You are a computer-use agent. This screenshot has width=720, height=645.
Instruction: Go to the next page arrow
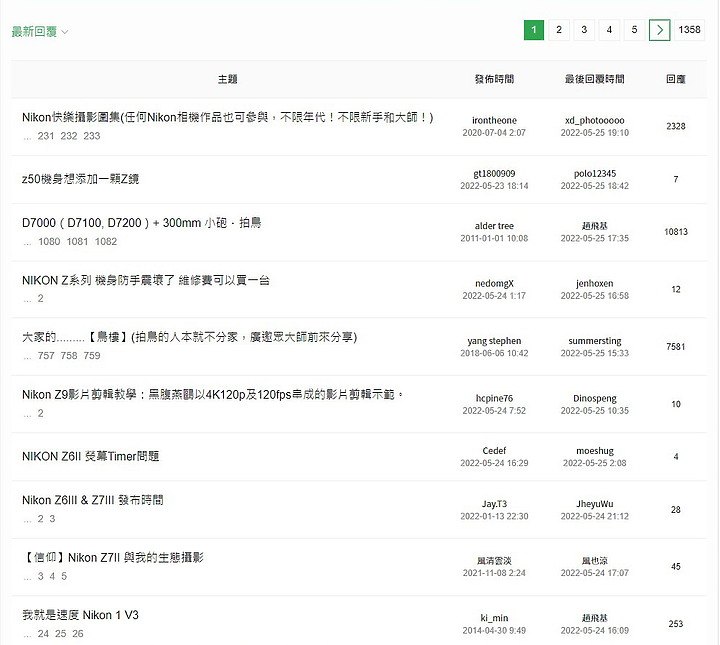coord(659,30)
